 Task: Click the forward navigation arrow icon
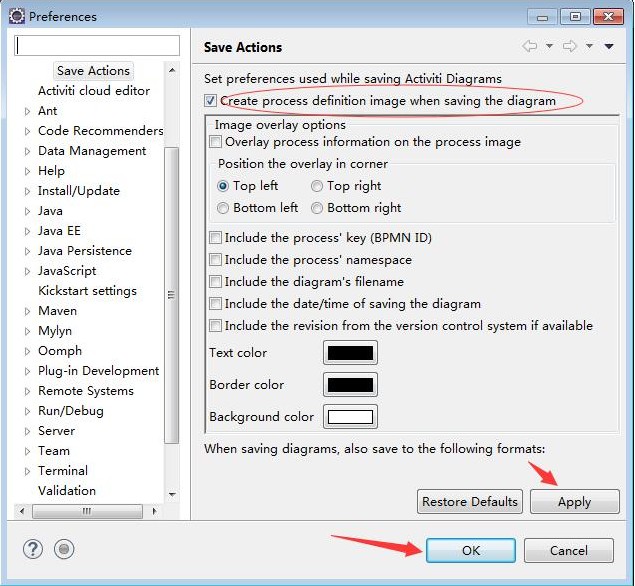[x=570, y=46]
